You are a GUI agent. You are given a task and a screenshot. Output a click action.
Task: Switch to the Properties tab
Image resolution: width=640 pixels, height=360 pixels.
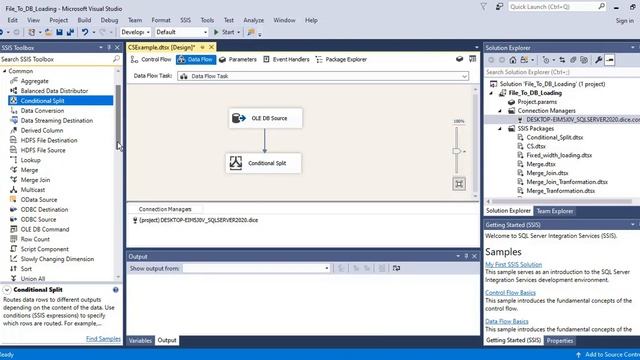(x=560, y=340)
